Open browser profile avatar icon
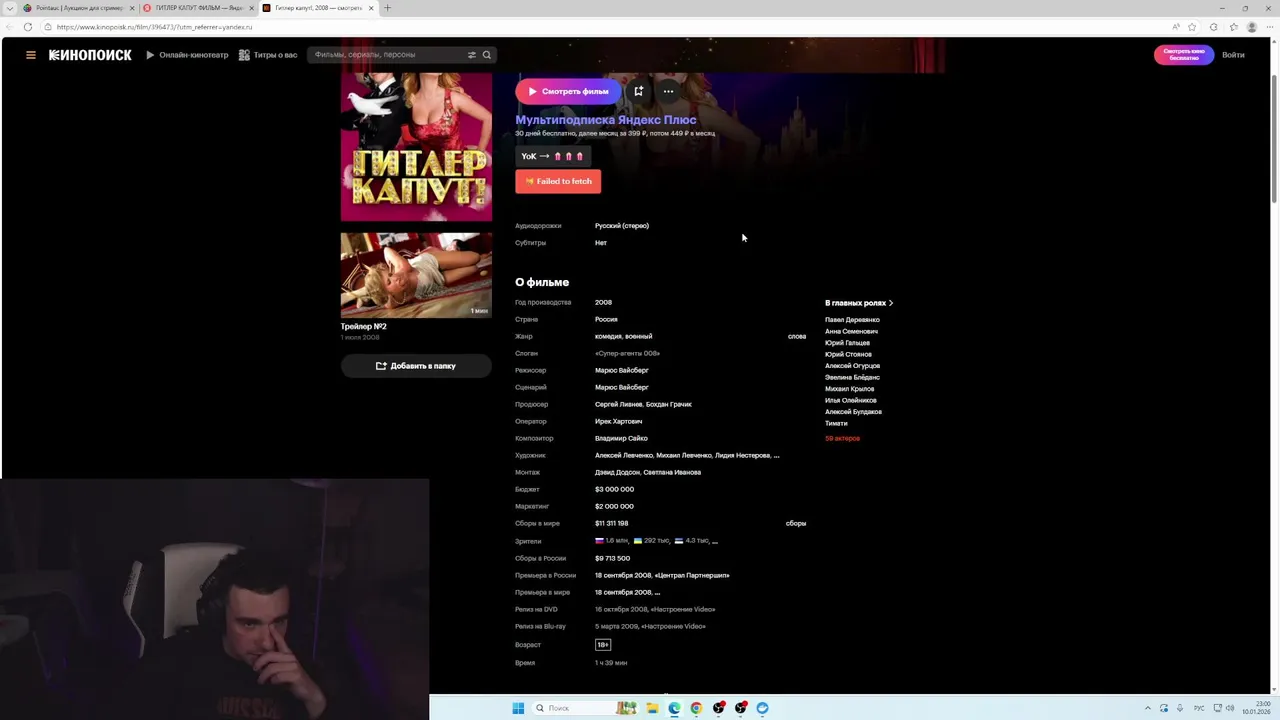This screenshot has height=720, width=1280. coord(1251,27)
